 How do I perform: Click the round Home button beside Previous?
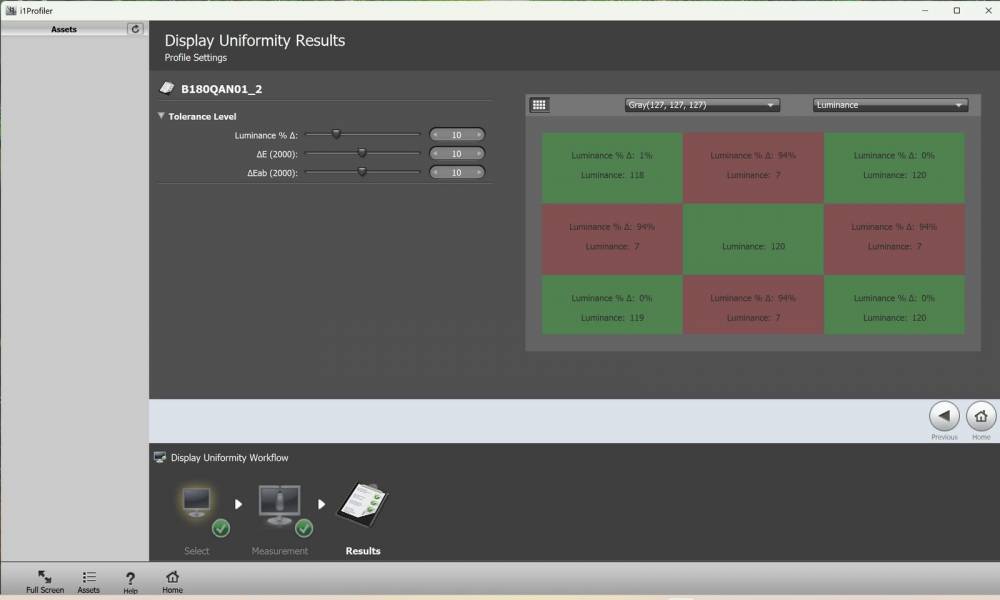(x=981, y=416)
